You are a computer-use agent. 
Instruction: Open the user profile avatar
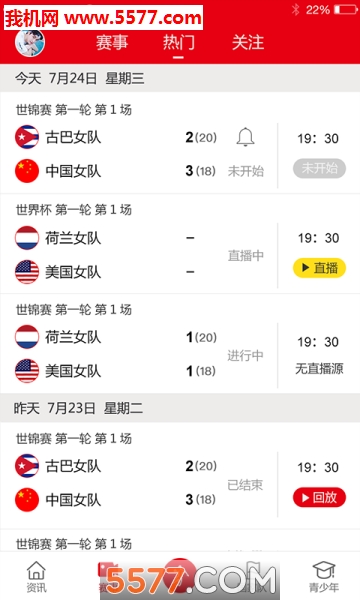pyautogui.click(x=30, y=42)
